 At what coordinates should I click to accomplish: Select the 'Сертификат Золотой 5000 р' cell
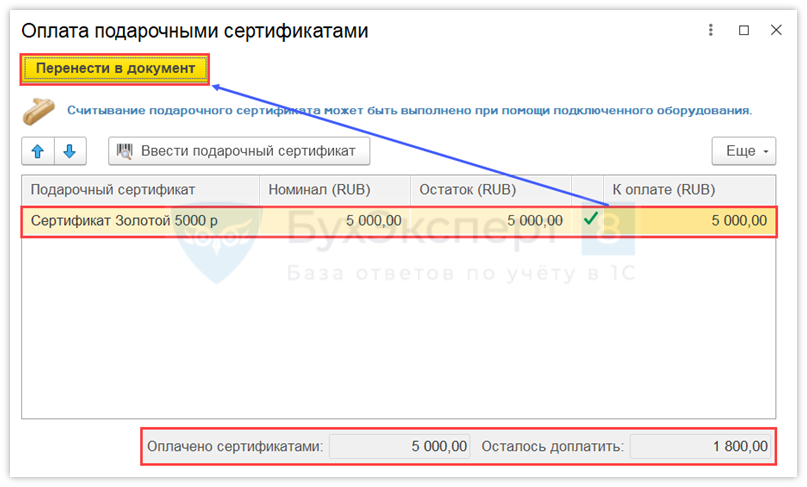coord(141,221)
